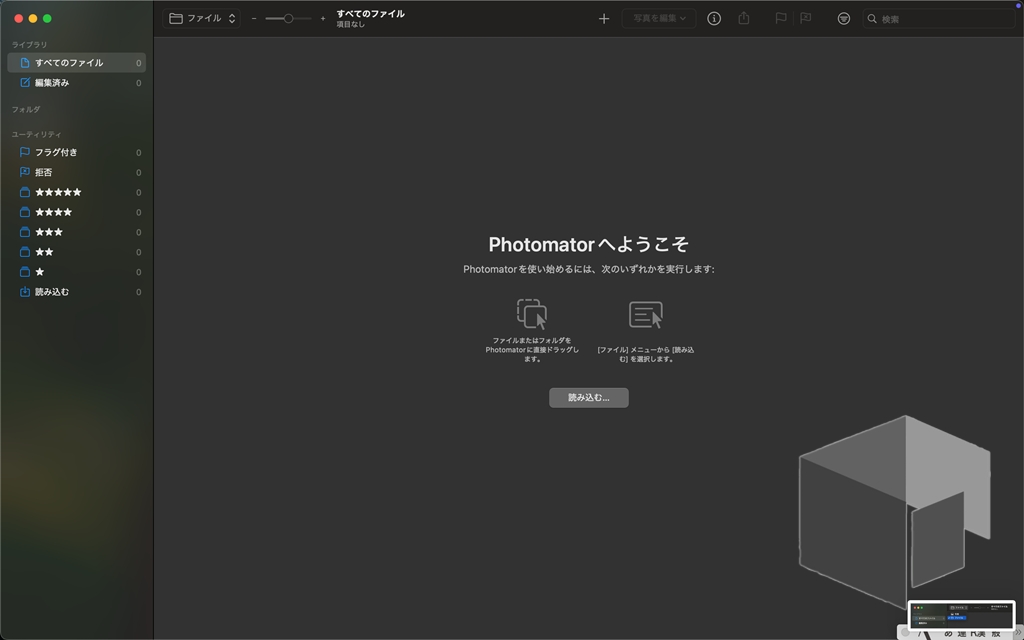1024x640 pixels.
Task: Click the Photomatorへようこそ heading
Action: pyautogui.click(x=588, y=244)
